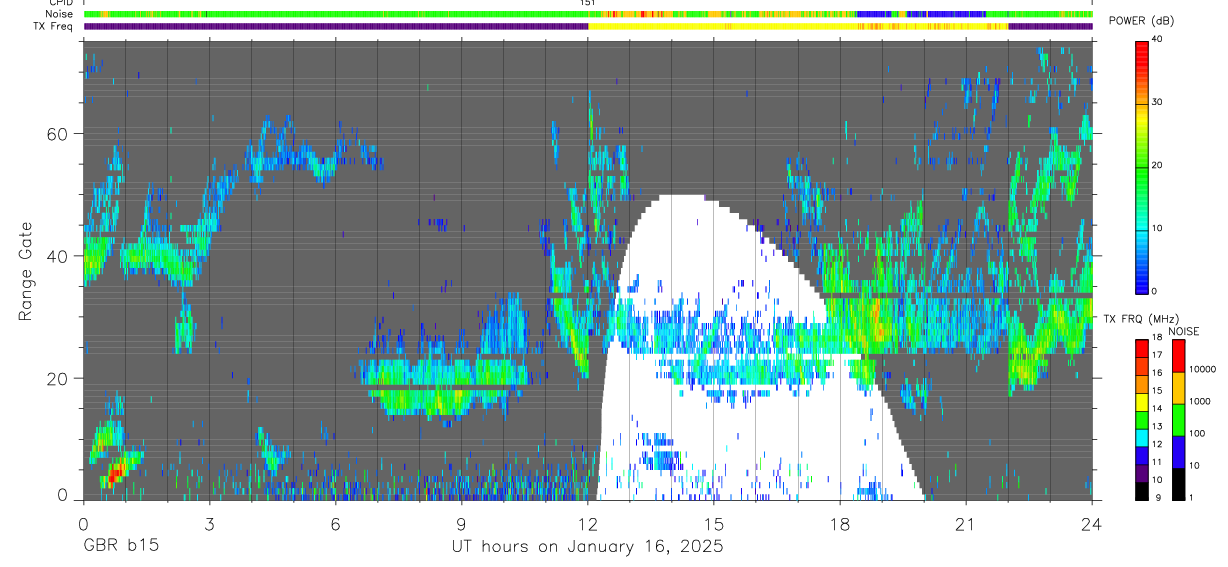Select "40" on the POWER scale
1228x567 pixels.
(1157, 39)
